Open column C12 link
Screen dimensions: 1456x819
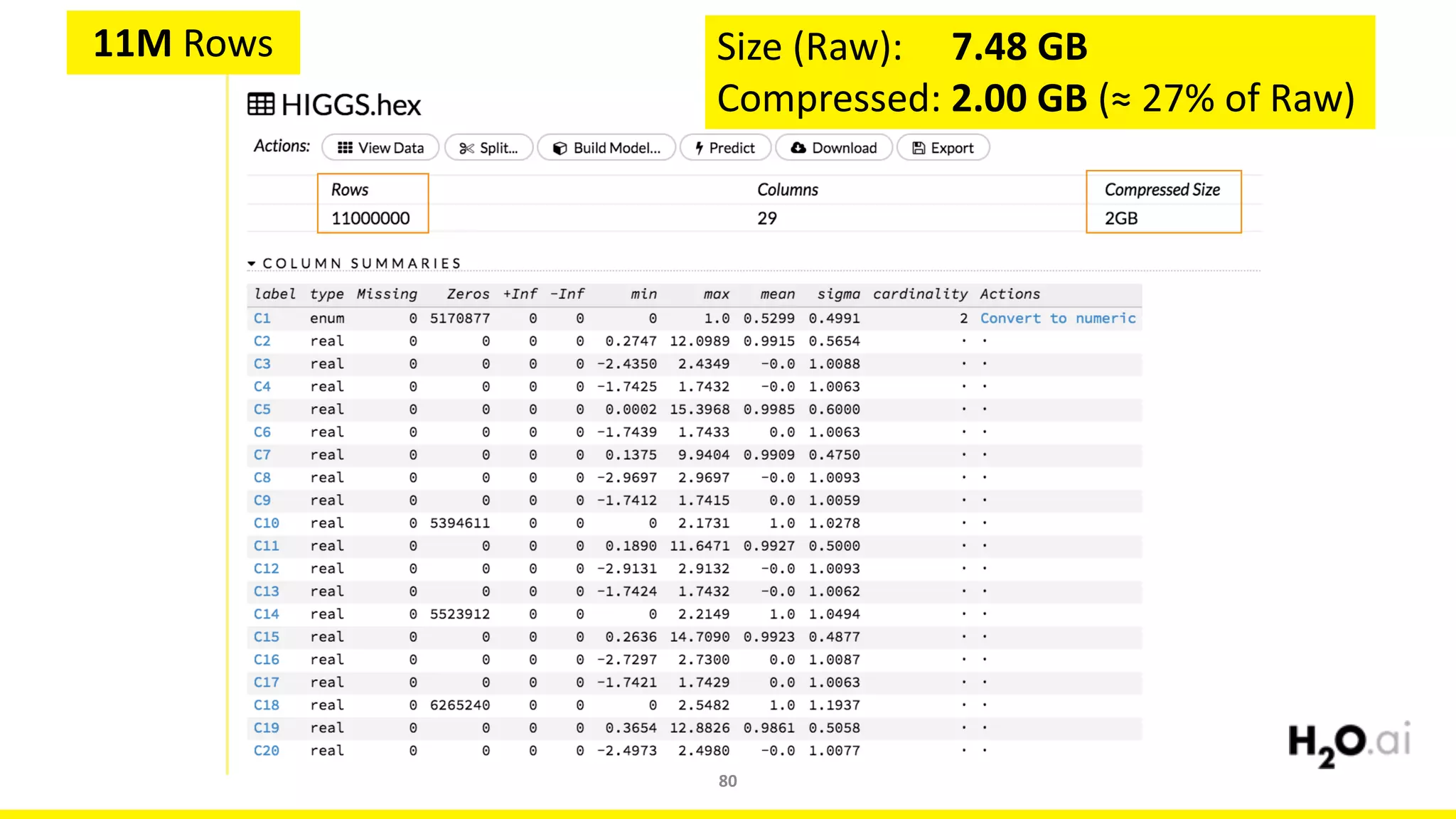[x=267, y=569]
